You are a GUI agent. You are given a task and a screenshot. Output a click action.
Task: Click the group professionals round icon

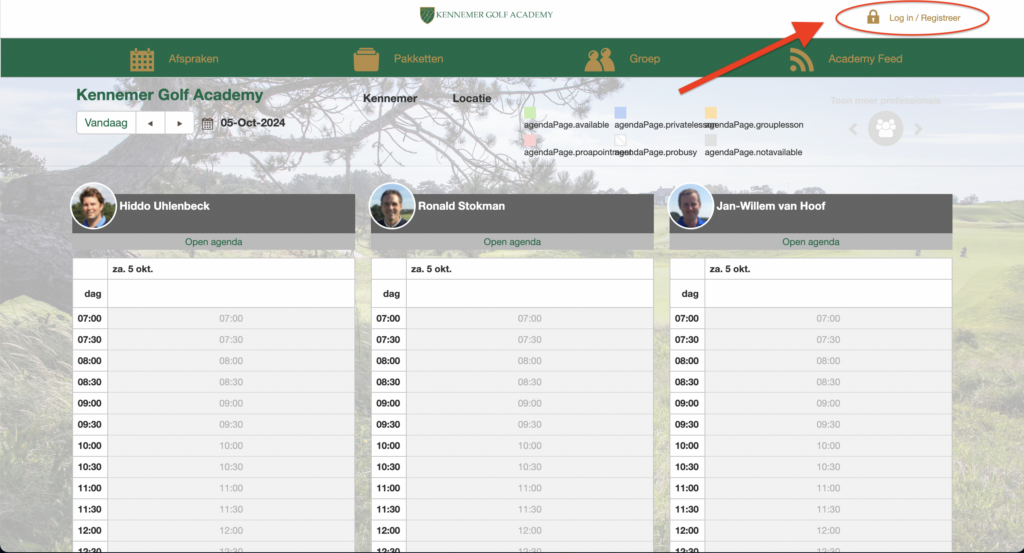[886, 129]
